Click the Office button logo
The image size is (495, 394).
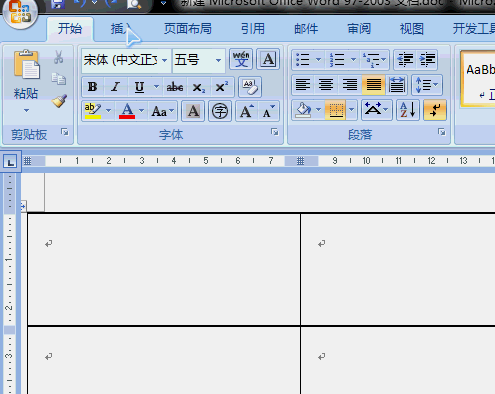tap(20, 13)
